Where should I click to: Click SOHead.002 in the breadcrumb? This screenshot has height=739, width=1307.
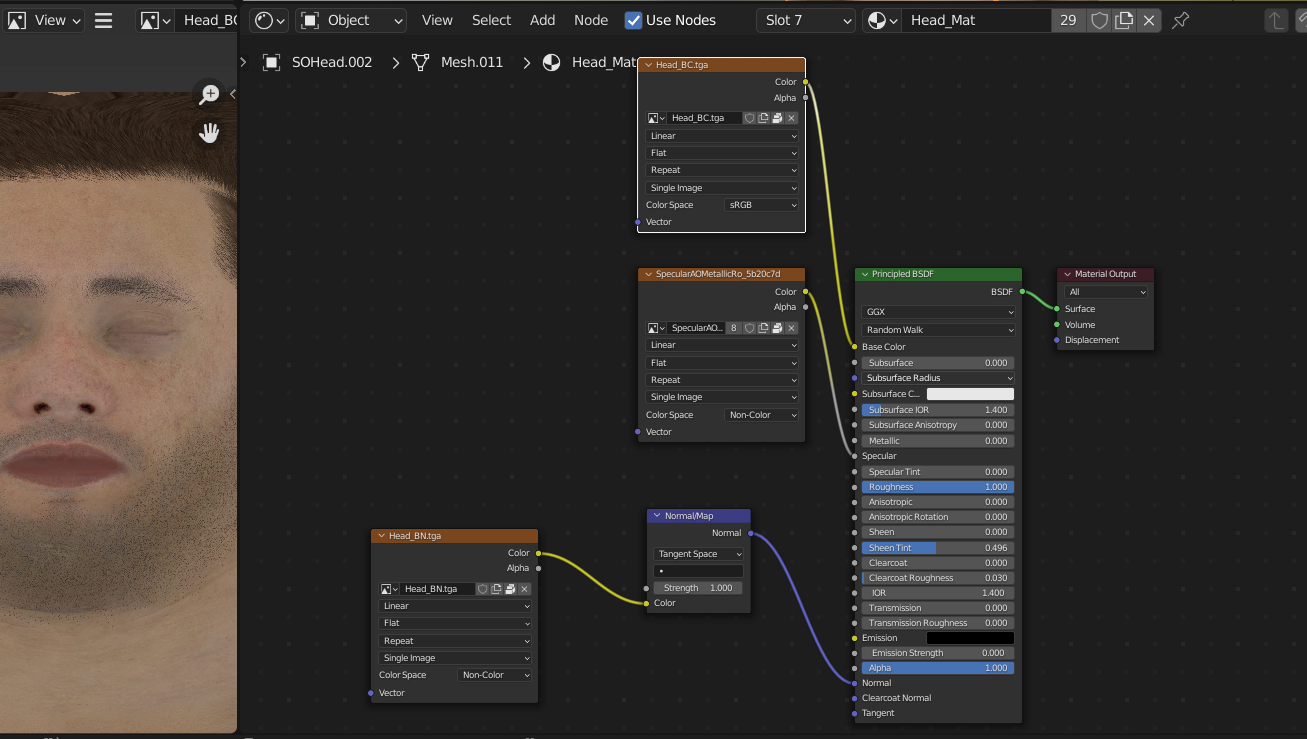332,62
